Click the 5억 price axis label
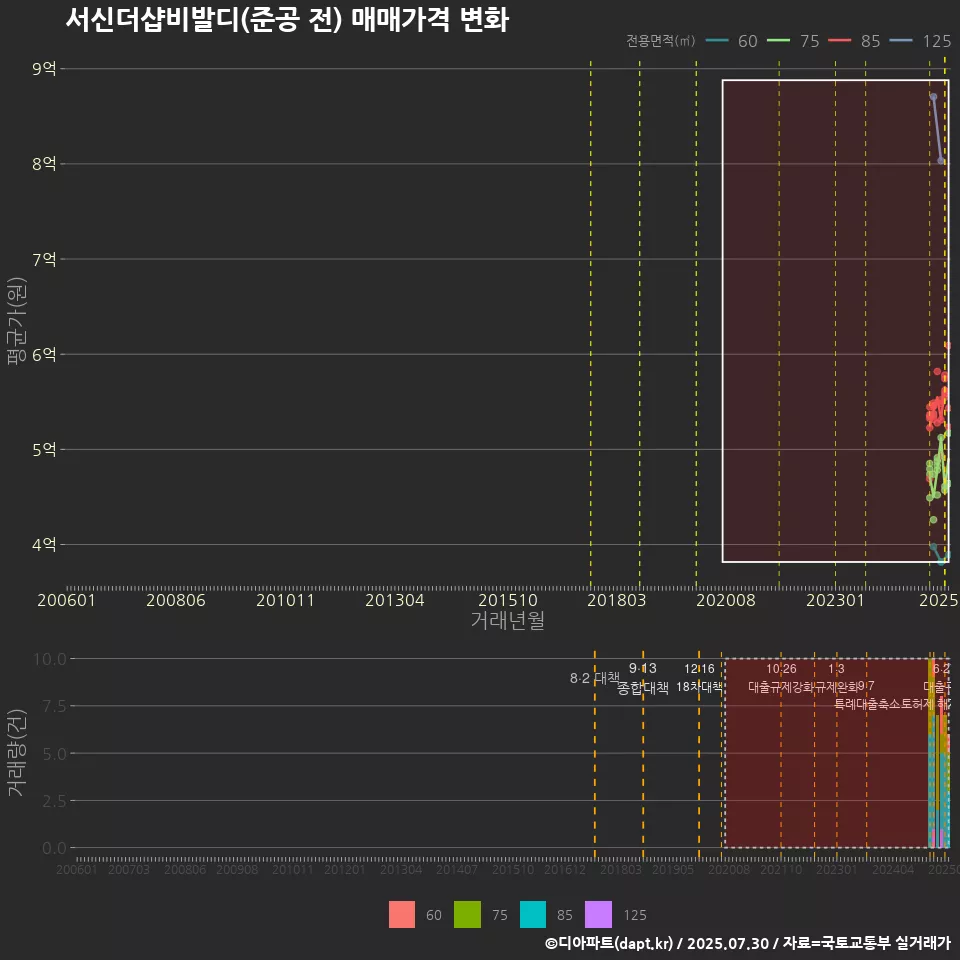 (44, 449)
